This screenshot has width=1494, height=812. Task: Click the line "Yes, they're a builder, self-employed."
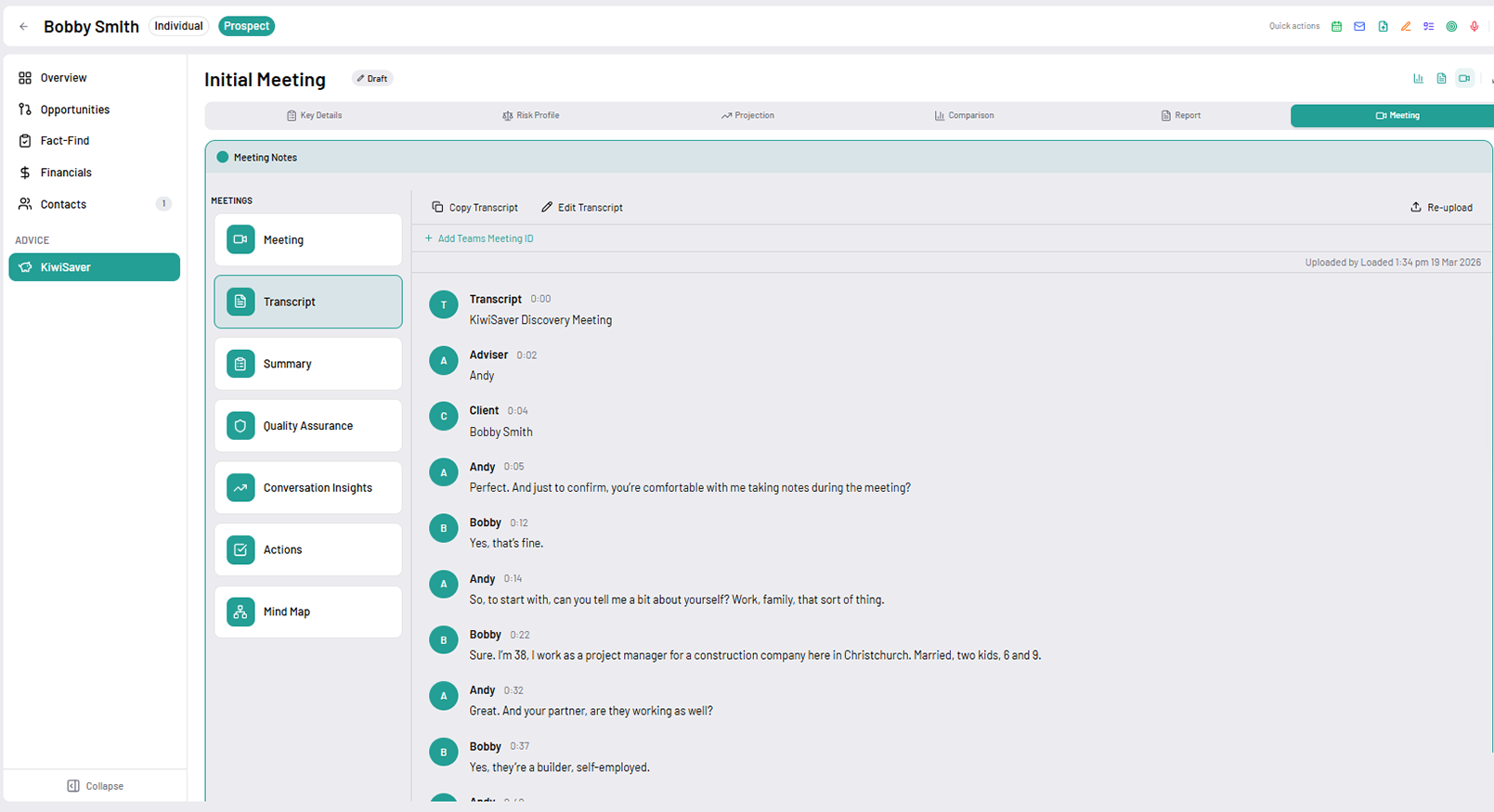pyautogui.click(x=560, y=767)
